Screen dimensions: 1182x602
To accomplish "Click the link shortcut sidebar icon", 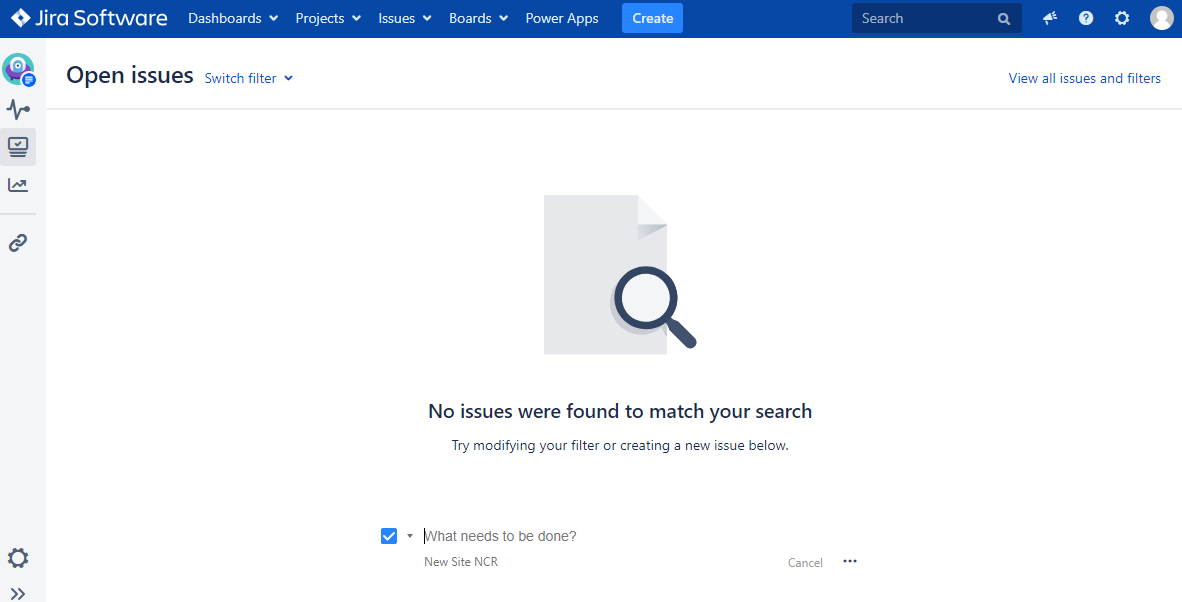I will tap(18, 243).
